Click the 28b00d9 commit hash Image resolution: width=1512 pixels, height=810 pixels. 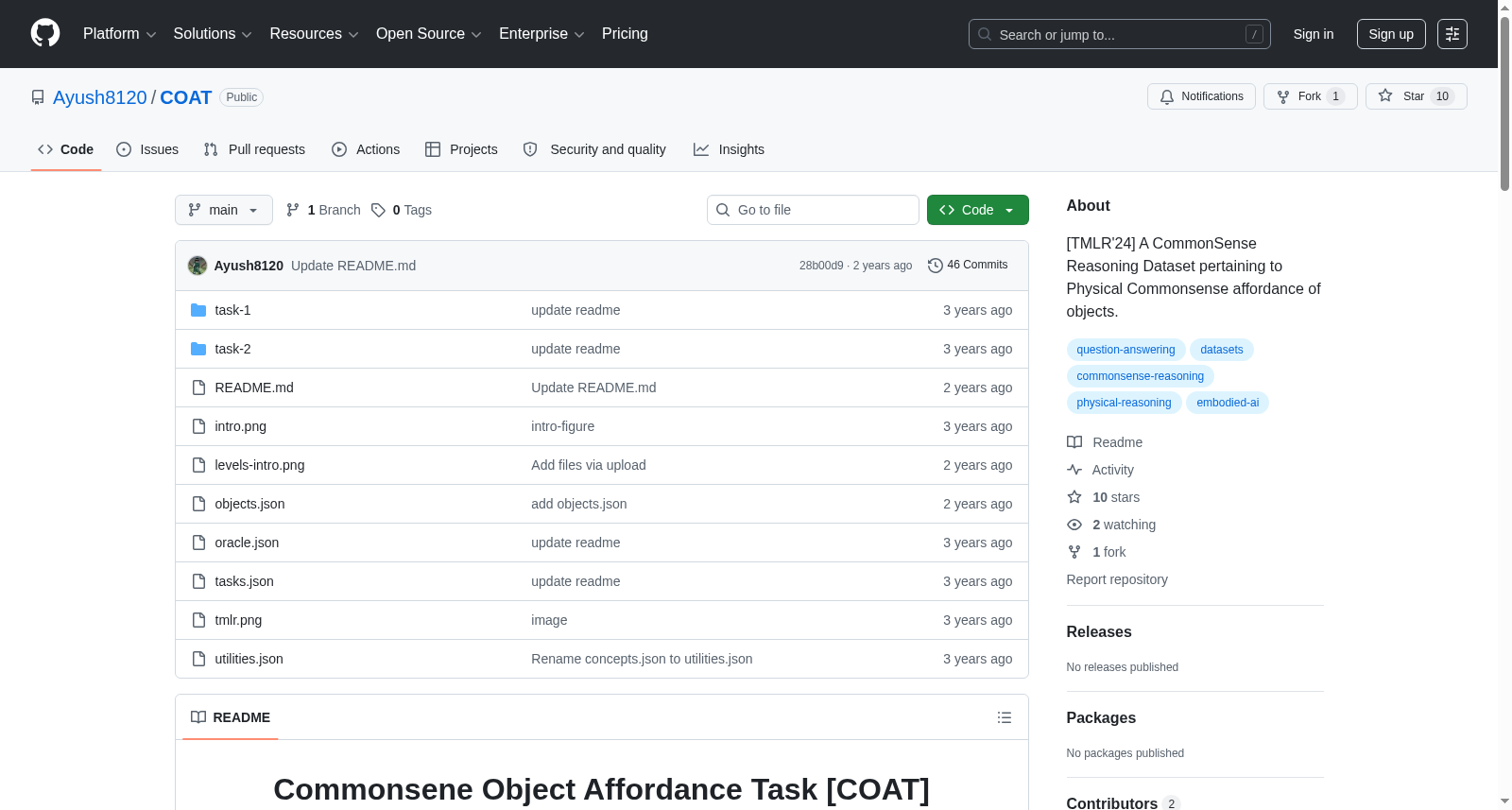pos(821,266)
